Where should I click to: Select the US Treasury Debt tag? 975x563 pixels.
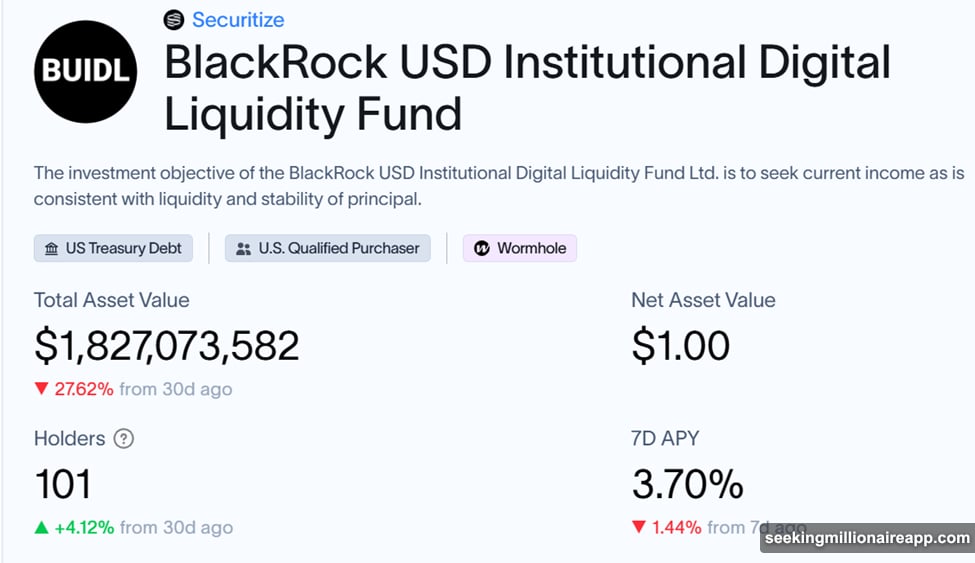coord(112,248)
